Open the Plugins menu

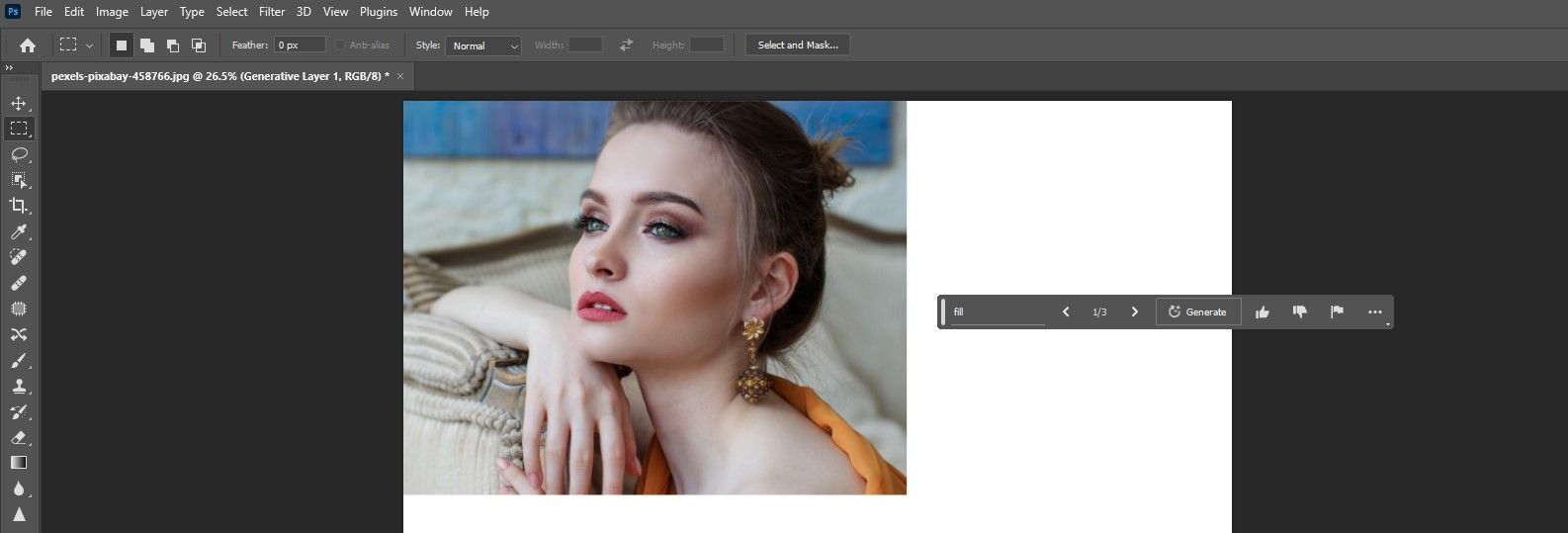(379, 12)
